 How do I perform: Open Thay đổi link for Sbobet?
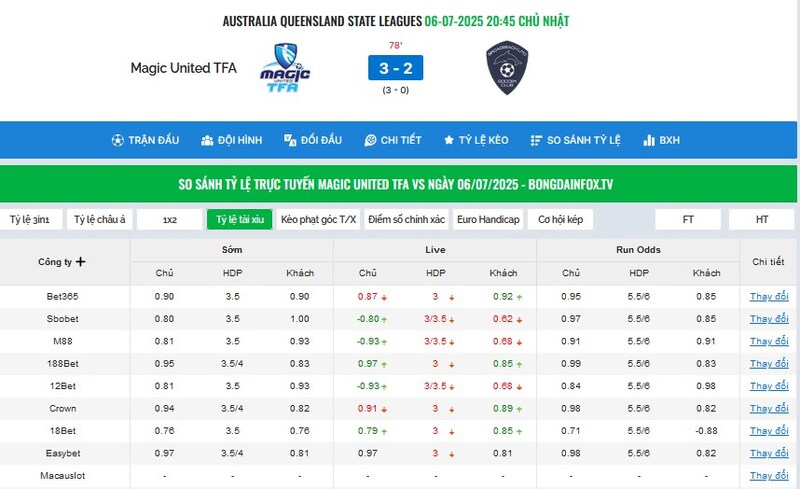coord(769,319)
